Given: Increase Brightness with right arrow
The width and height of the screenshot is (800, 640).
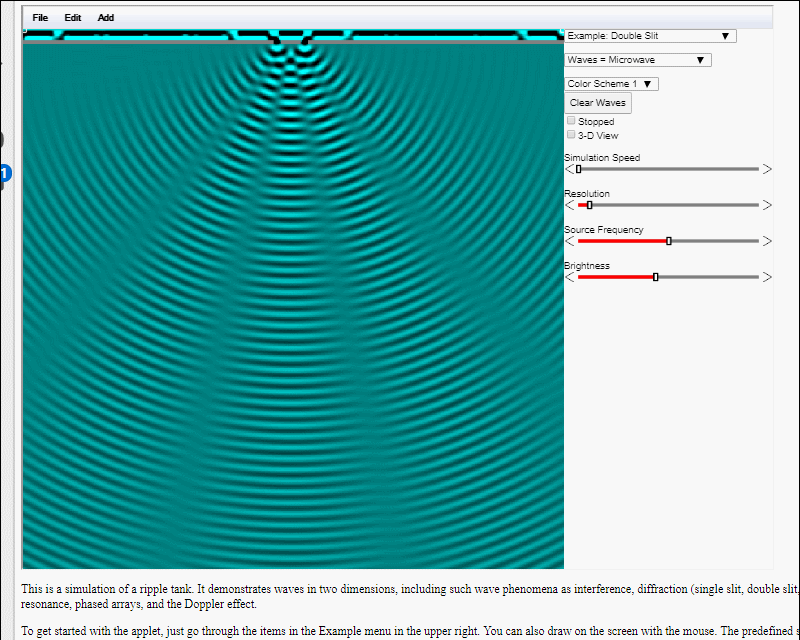Looking at the screenshot, I should [767, 277].
